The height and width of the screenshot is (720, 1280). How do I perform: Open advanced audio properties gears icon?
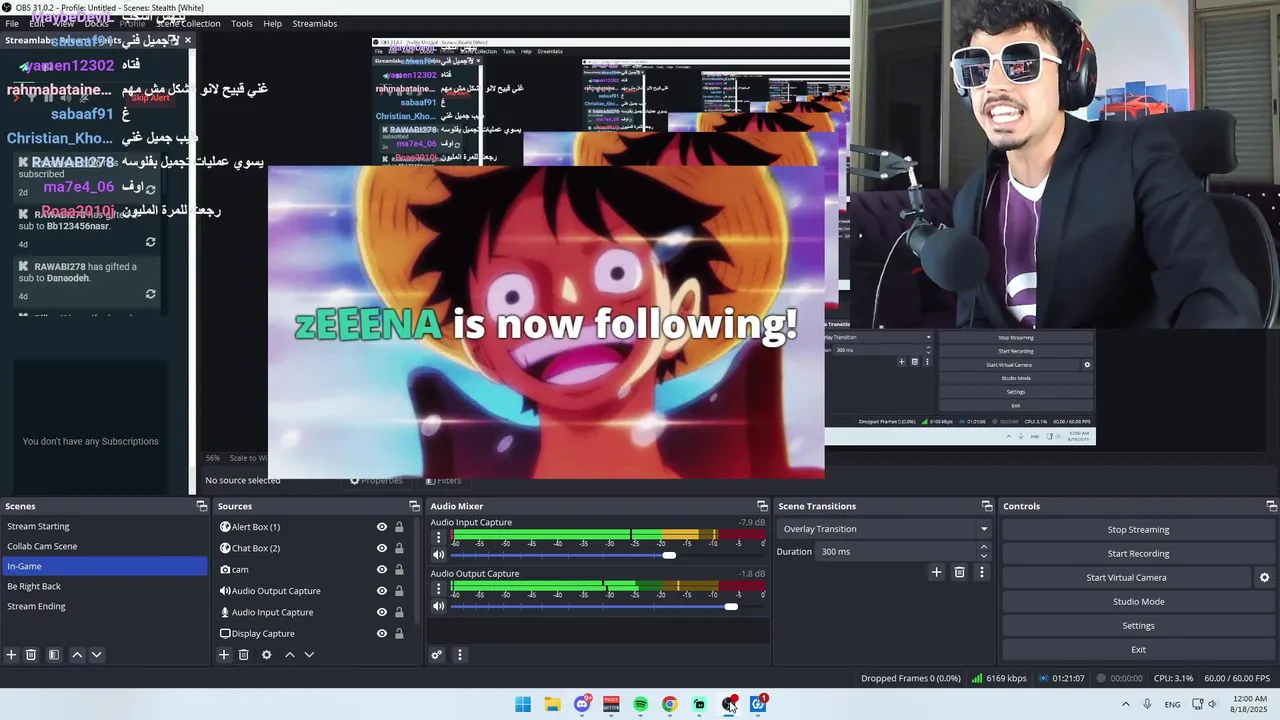(437, 655)
